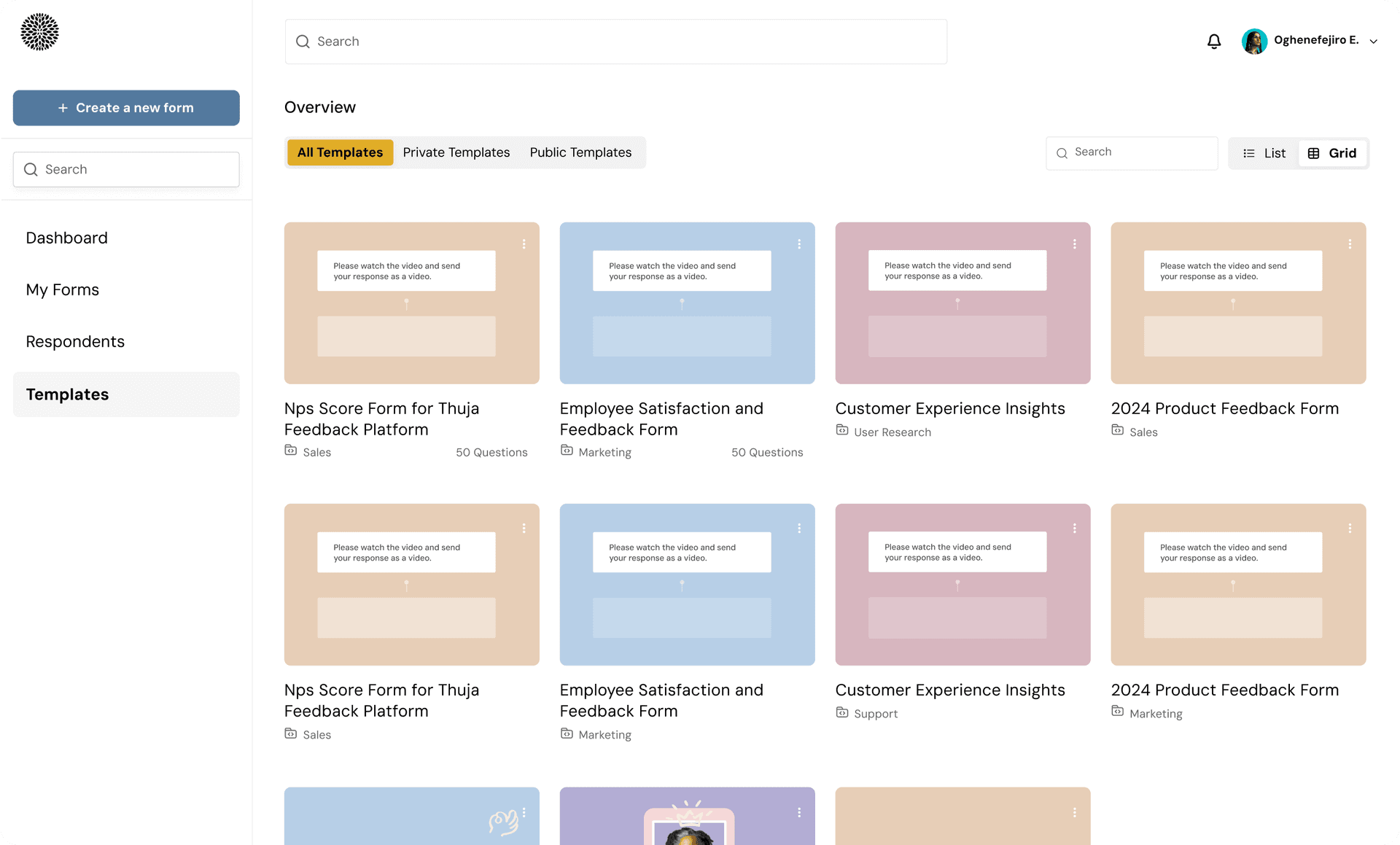1400x845 pixels.
Task: Click folder icon beside Support
Action: point(842,712)
